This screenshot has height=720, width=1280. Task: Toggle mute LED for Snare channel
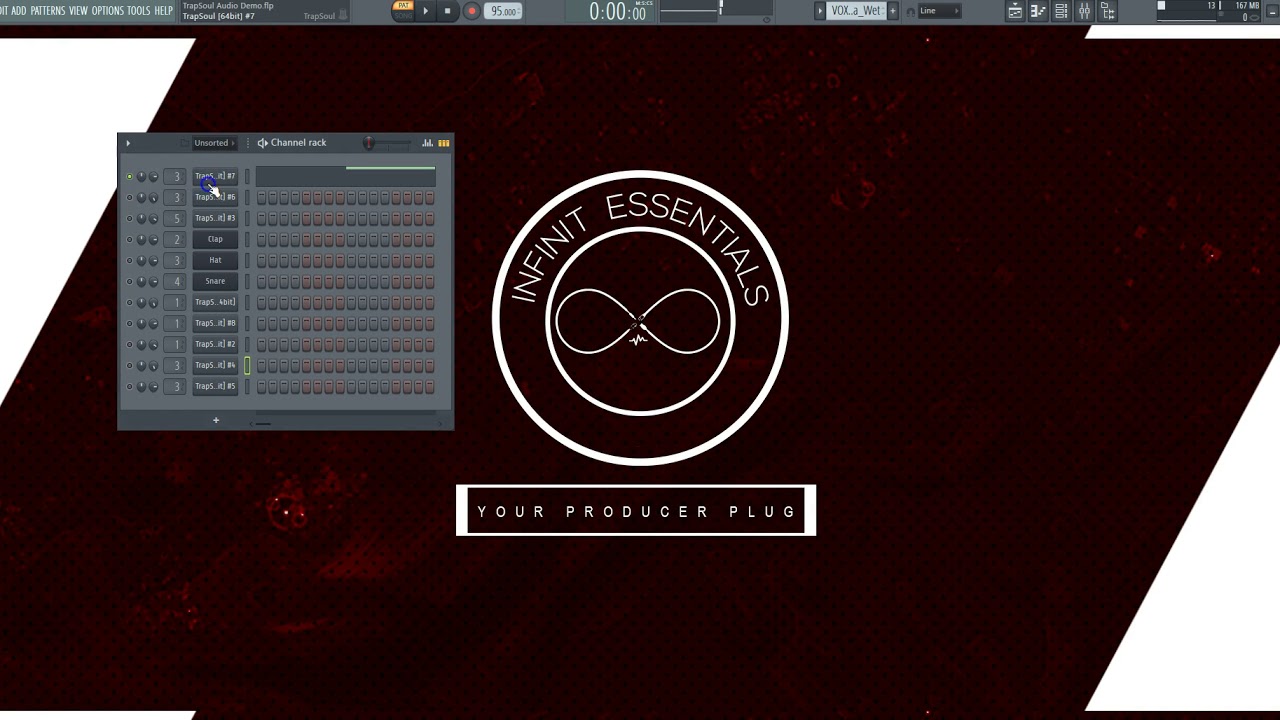pos(129,281)
